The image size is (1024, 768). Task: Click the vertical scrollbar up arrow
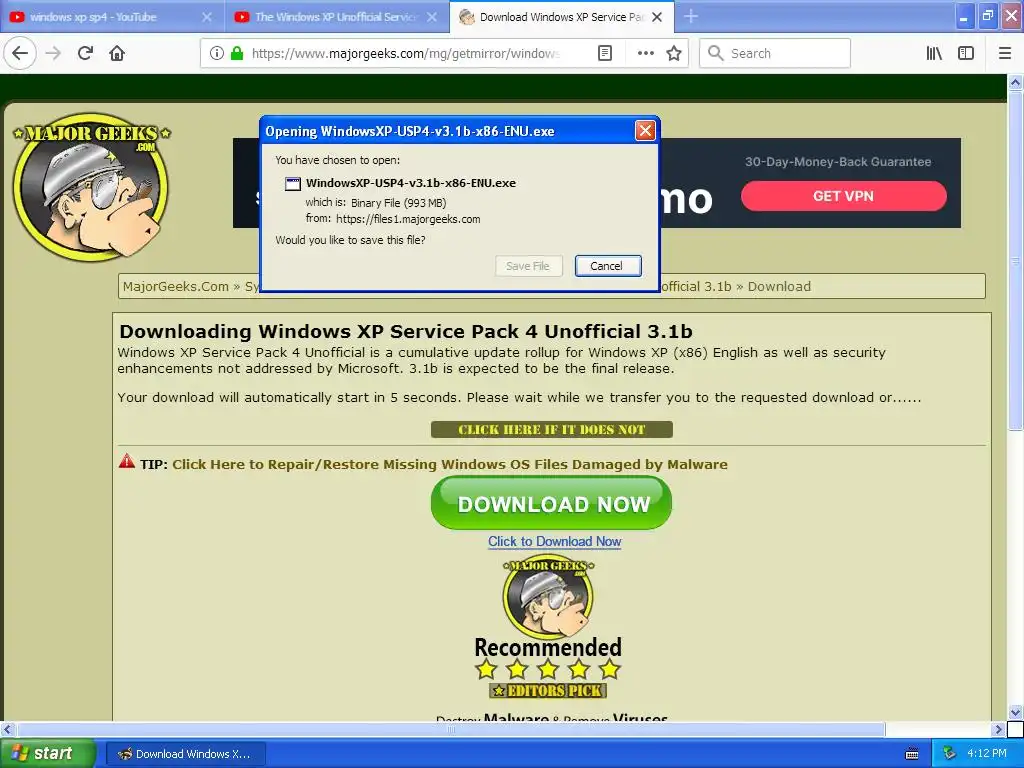[x=1015, y=82]
